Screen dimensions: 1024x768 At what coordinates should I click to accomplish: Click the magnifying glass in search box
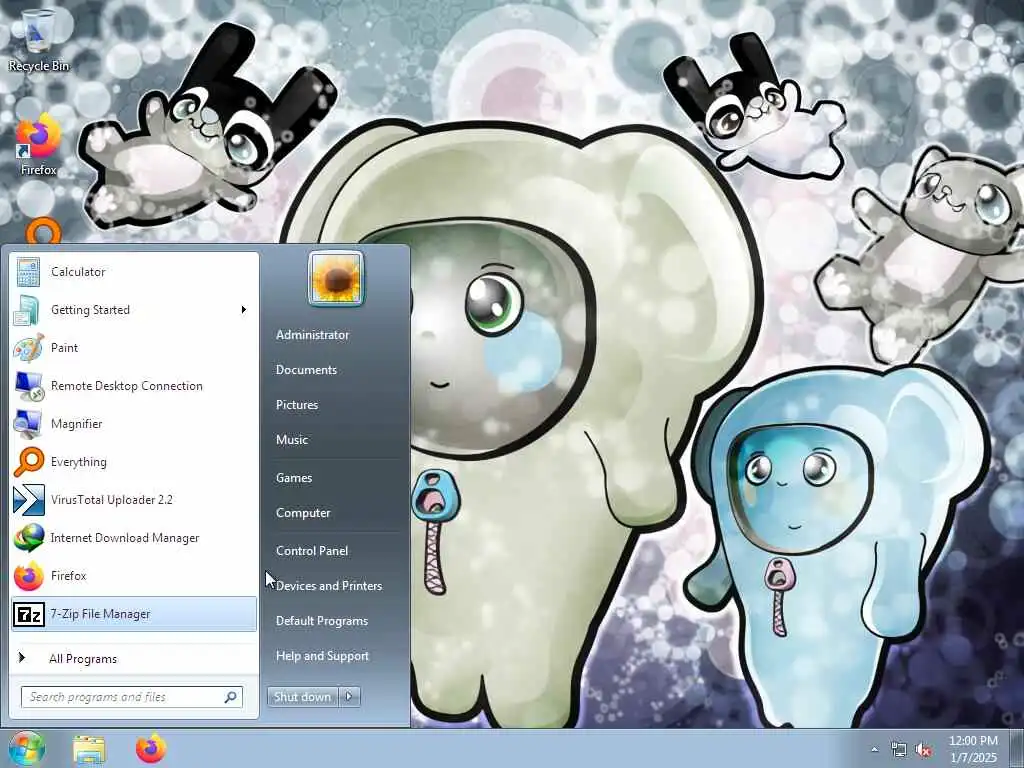click(x=231, y=697)
